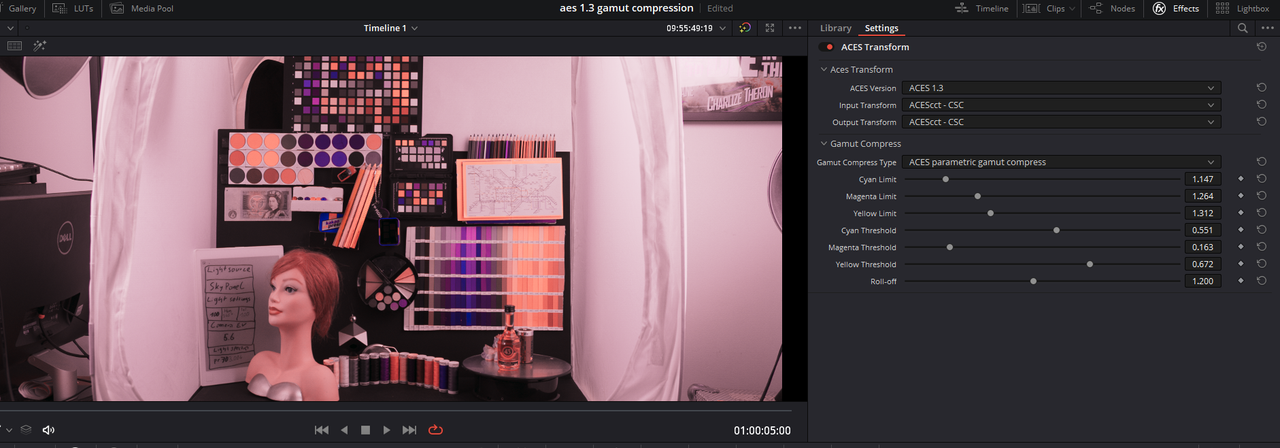Open the effects panel three-dot options
The width and height of the screenshot is (1280, 448).
1265,28
